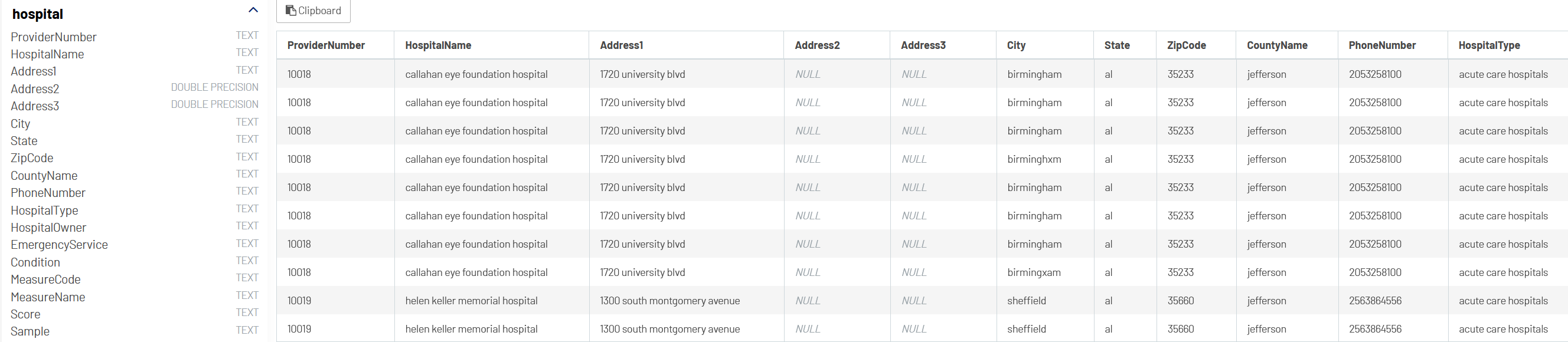
Task: Click the ProviderNumber column header
Action: 326,45
